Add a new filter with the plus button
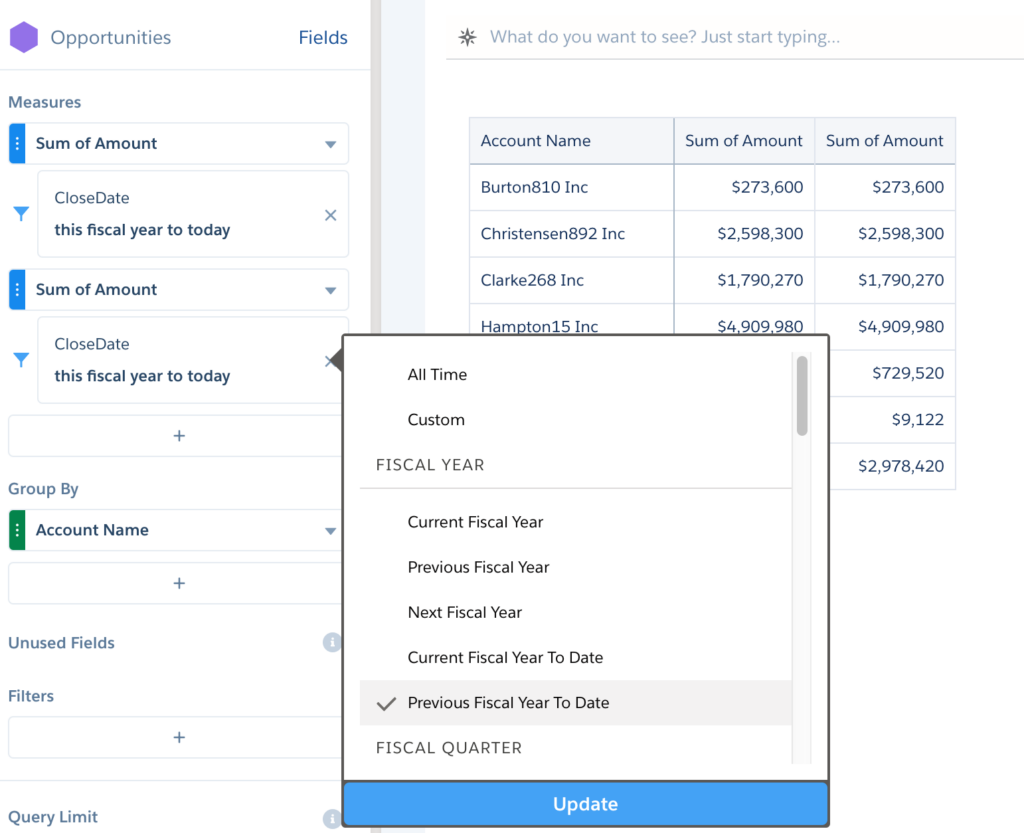This screenshot has height=833, width=1024. coord(179,738)
